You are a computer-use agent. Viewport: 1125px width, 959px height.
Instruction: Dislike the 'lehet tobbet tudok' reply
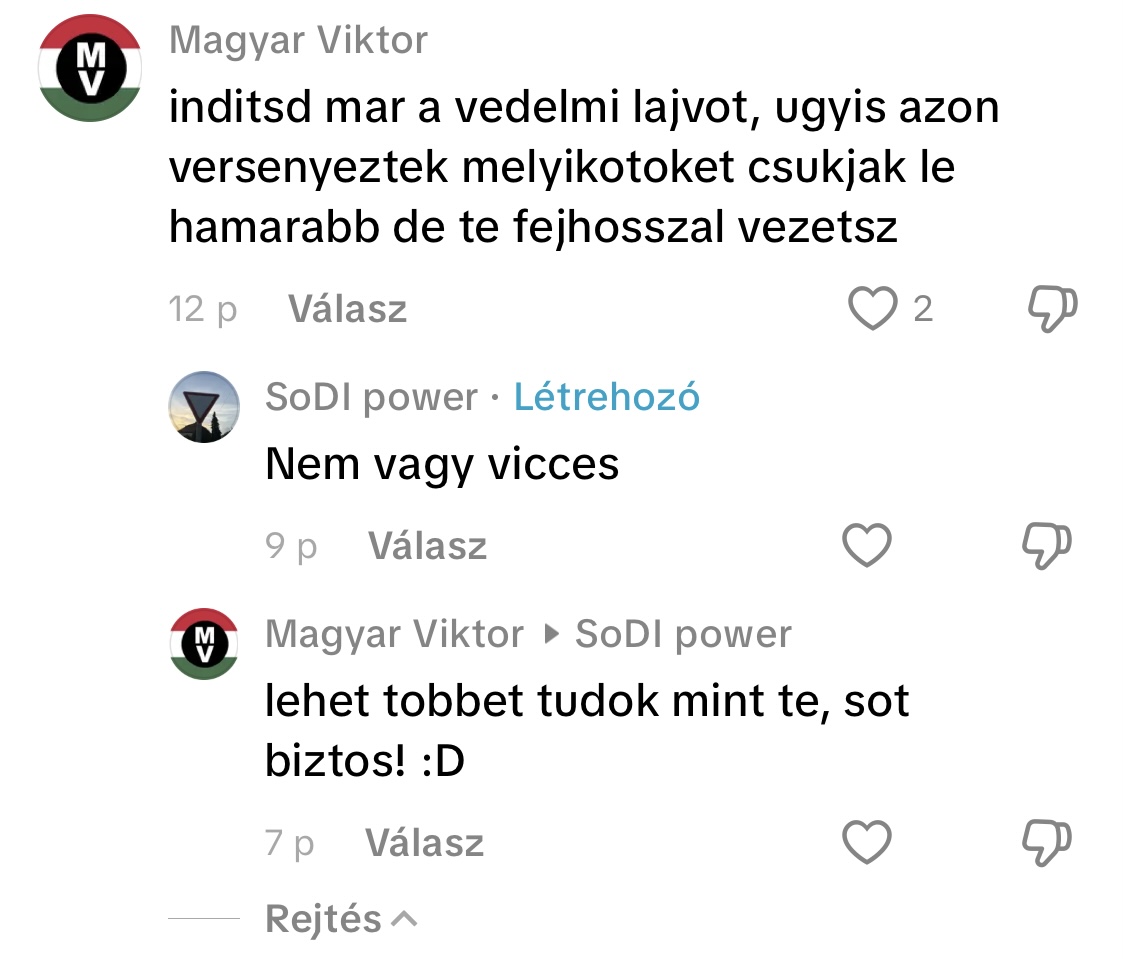pyautogui.click(x=1047, y=841)
